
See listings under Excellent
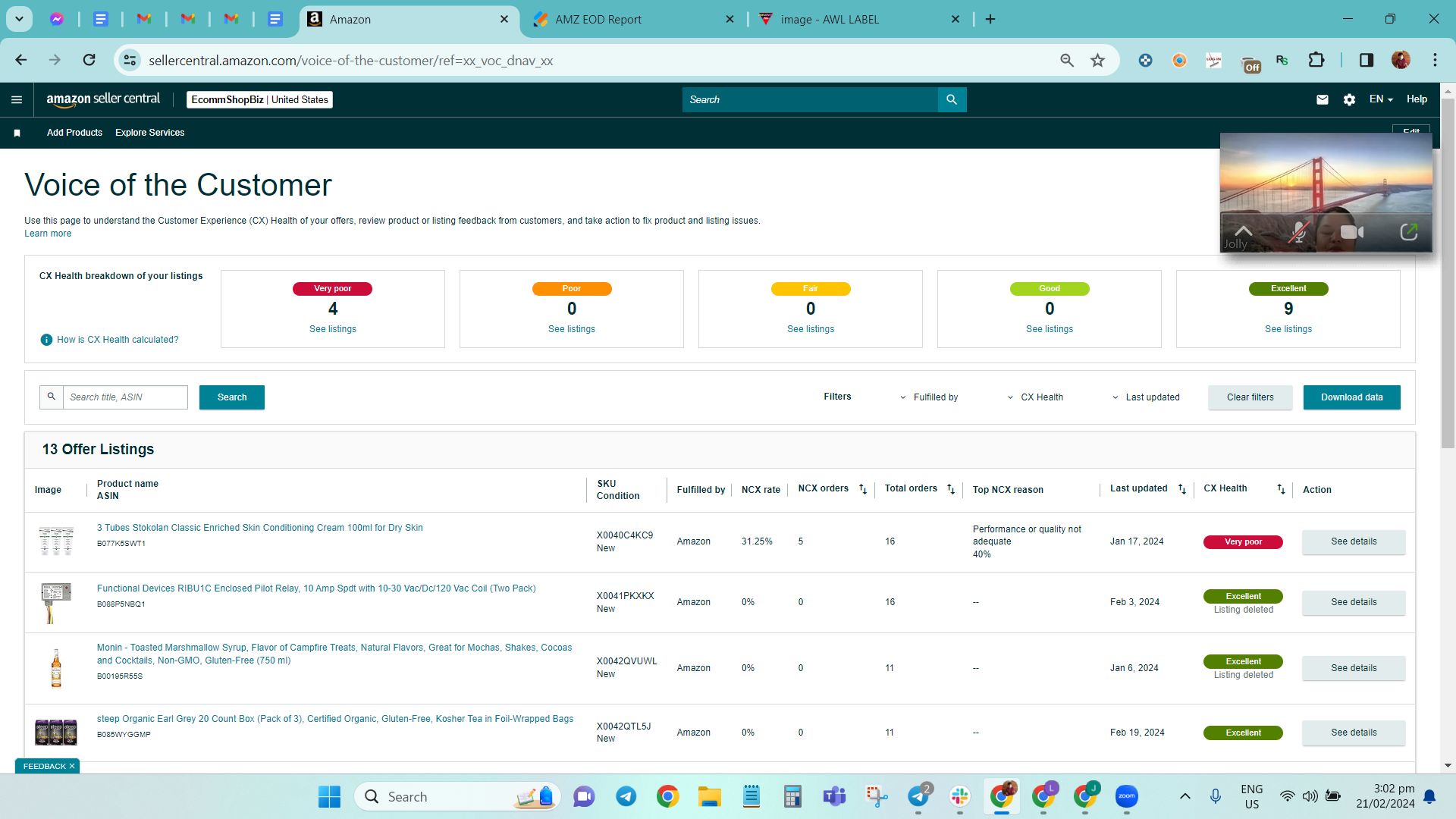1288,329
